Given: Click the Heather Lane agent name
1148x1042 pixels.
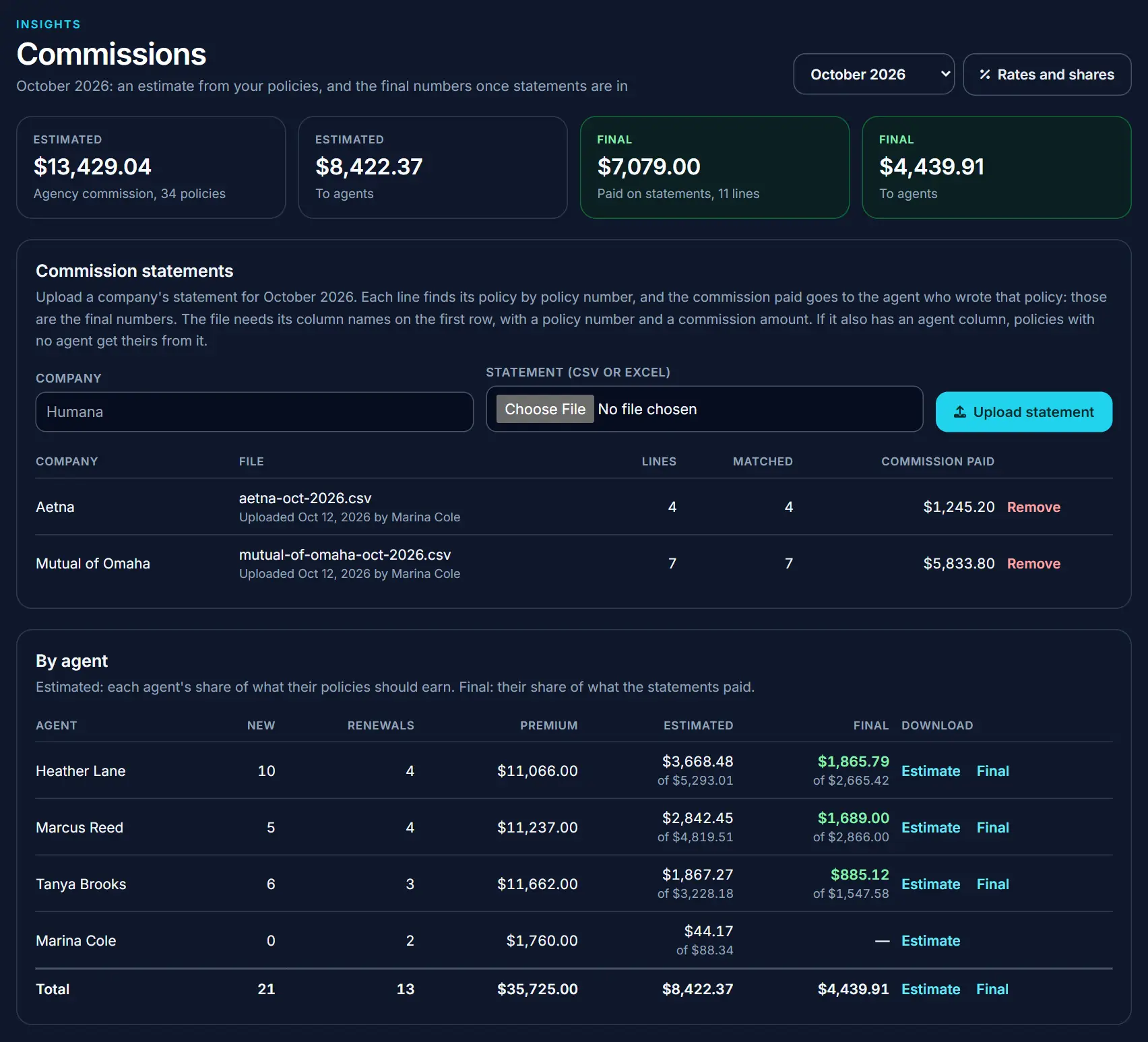Looking at the screenshot, I should (x=81, y=771).
